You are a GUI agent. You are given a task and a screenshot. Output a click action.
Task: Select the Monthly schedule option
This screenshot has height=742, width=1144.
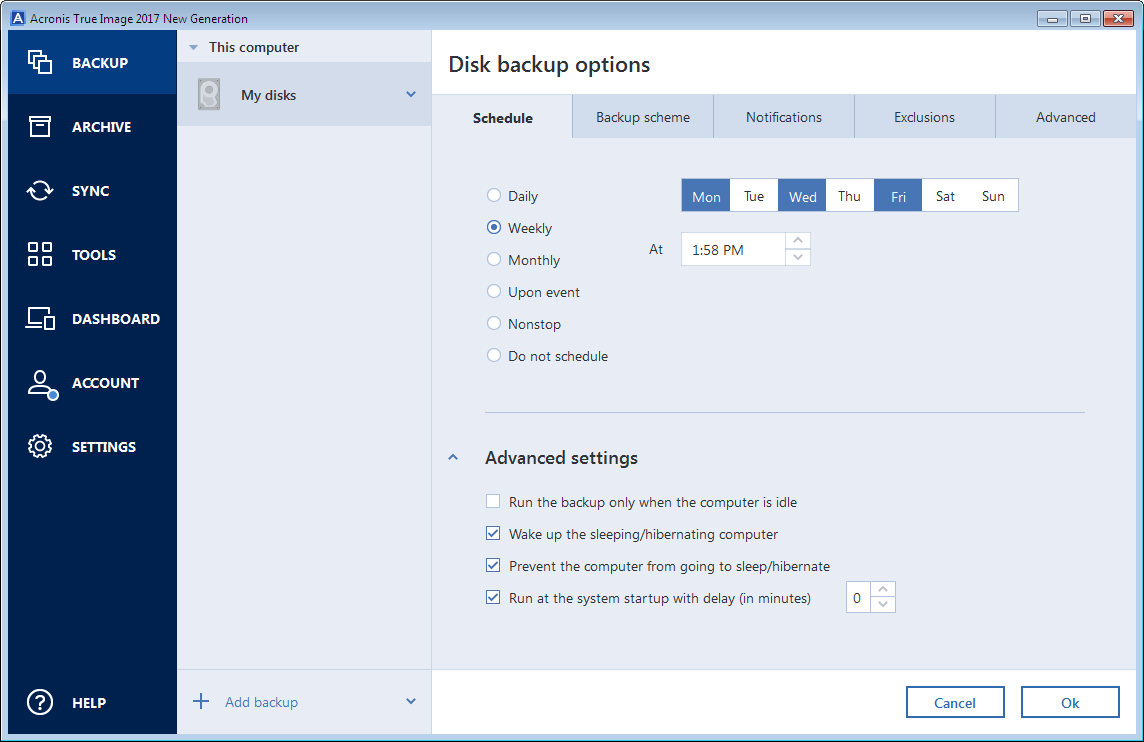[494, 260]
